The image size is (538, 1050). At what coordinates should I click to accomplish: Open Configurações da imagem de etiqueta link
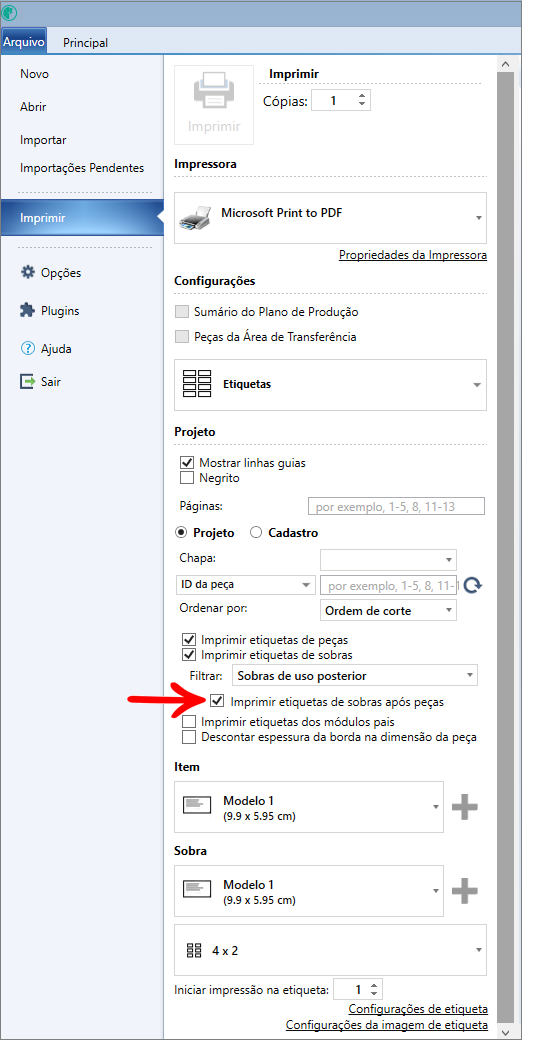(387, 1025)
